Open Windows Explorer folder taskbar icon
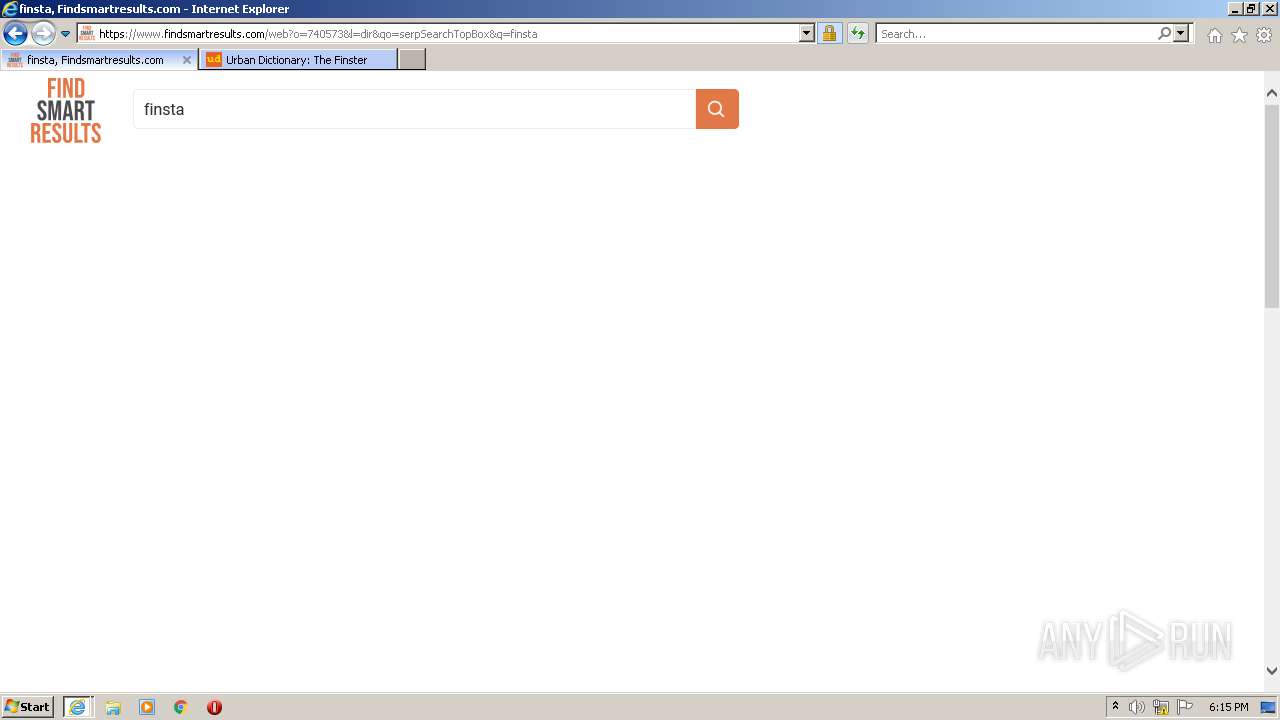 (113, 707)
